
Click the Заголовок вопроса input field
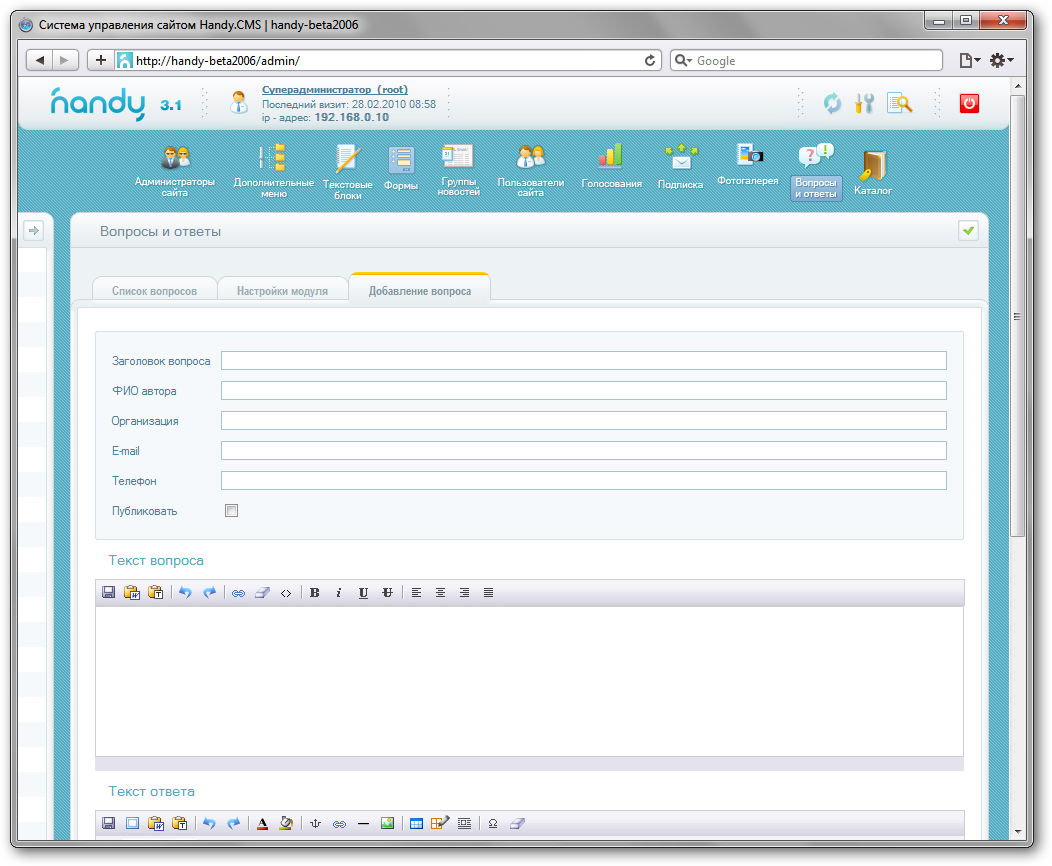click(583, 361)
